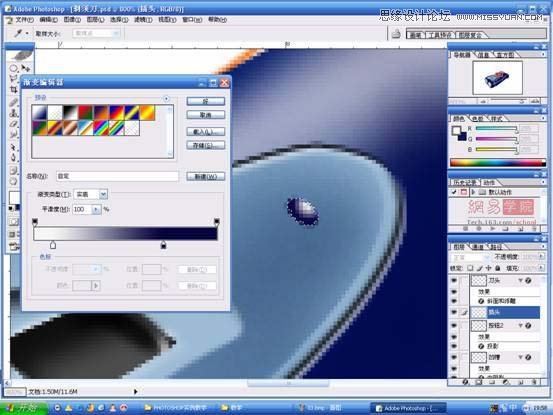Open gradient presets flyout menu arrow

(x=166, y=98)
